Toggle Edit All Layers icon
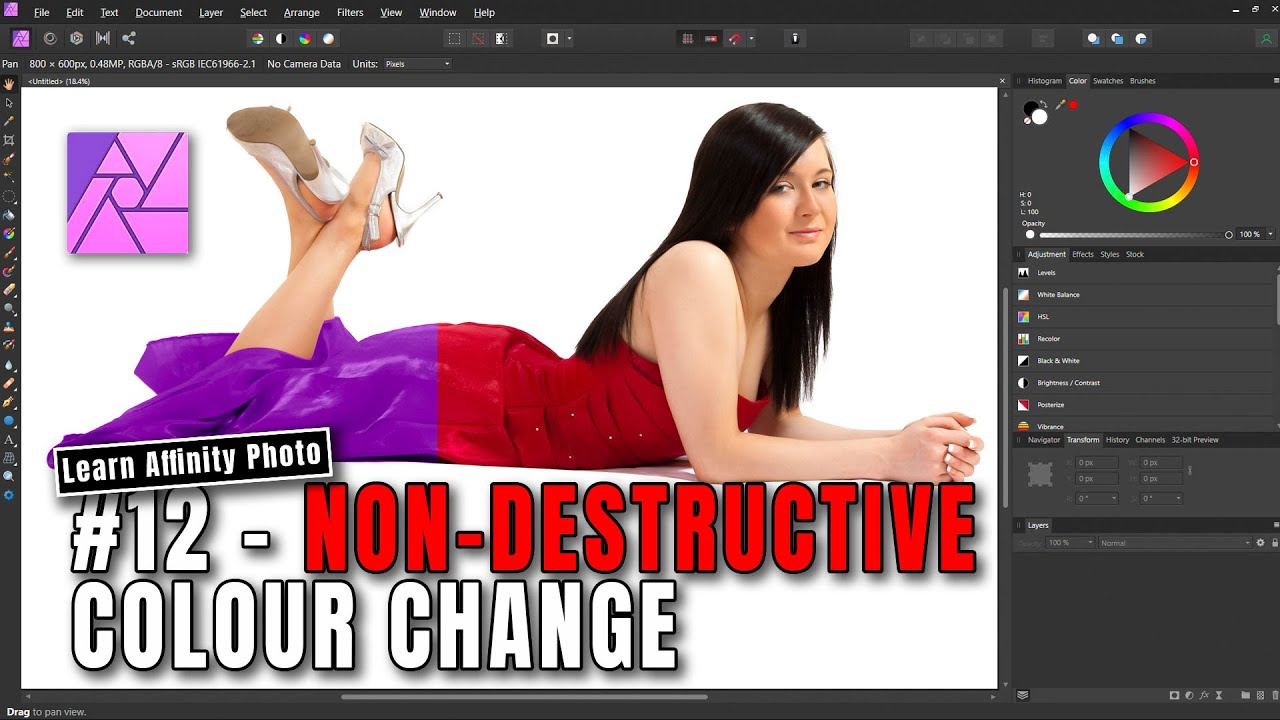Screen dimensions: 1280x720 pos(1022,695)
